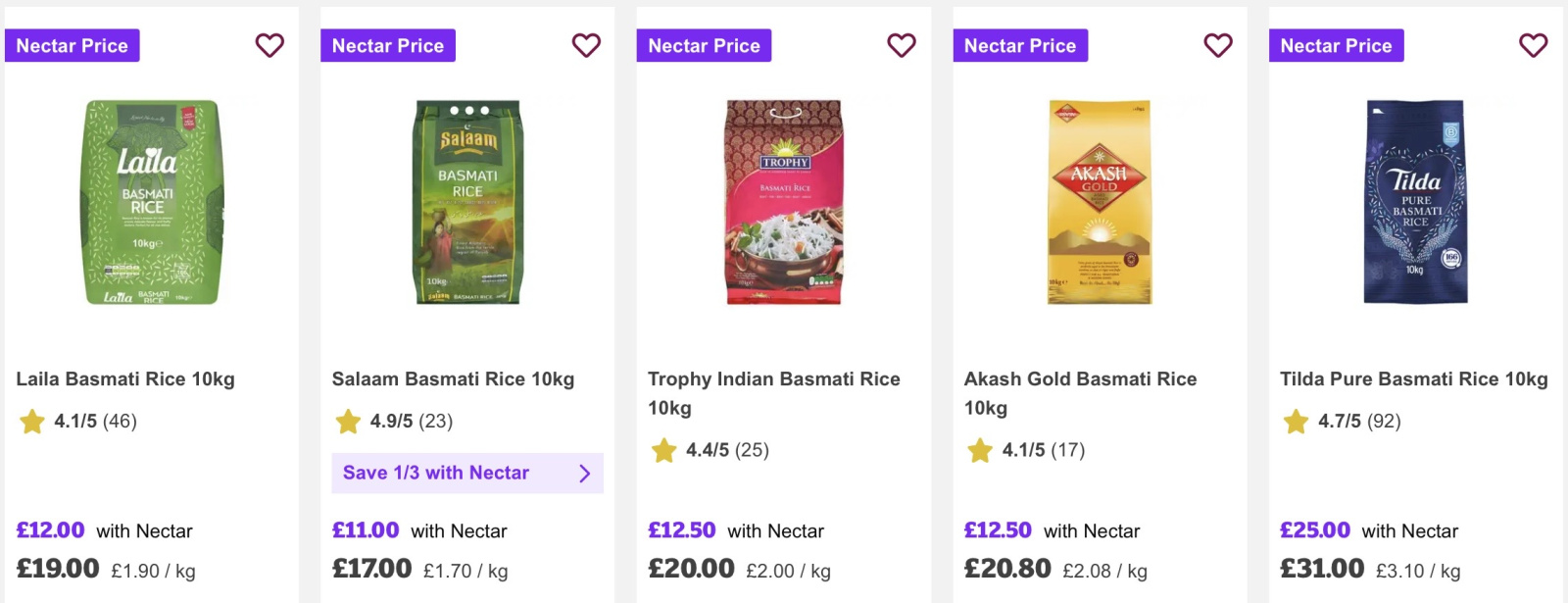1568x603 pixels.
Task: Open the Laila Basmati Rice 10kg title link
Action: point(125,379)
